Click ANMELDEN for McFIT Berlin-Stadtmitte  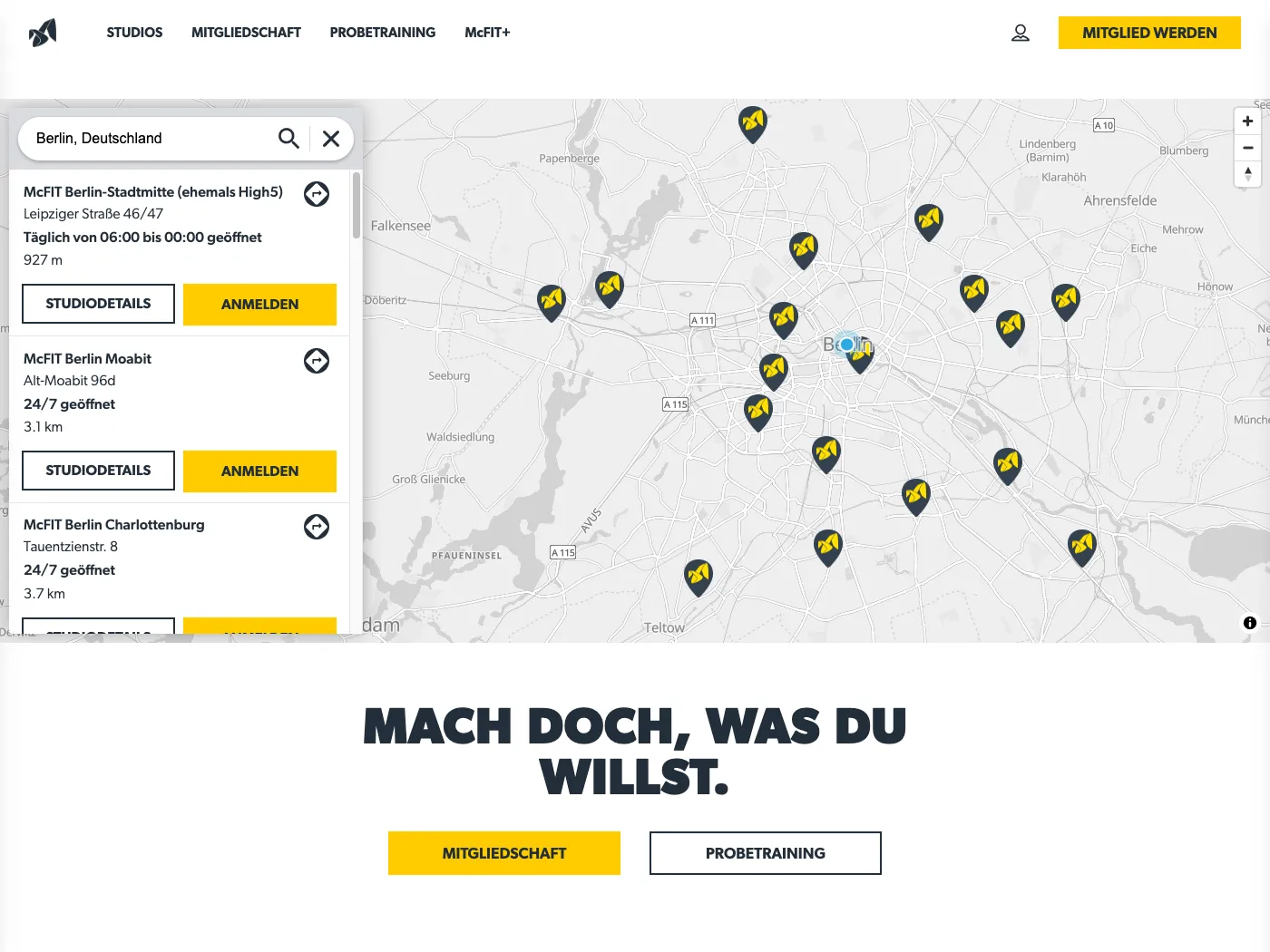click(x=259, y=305)
